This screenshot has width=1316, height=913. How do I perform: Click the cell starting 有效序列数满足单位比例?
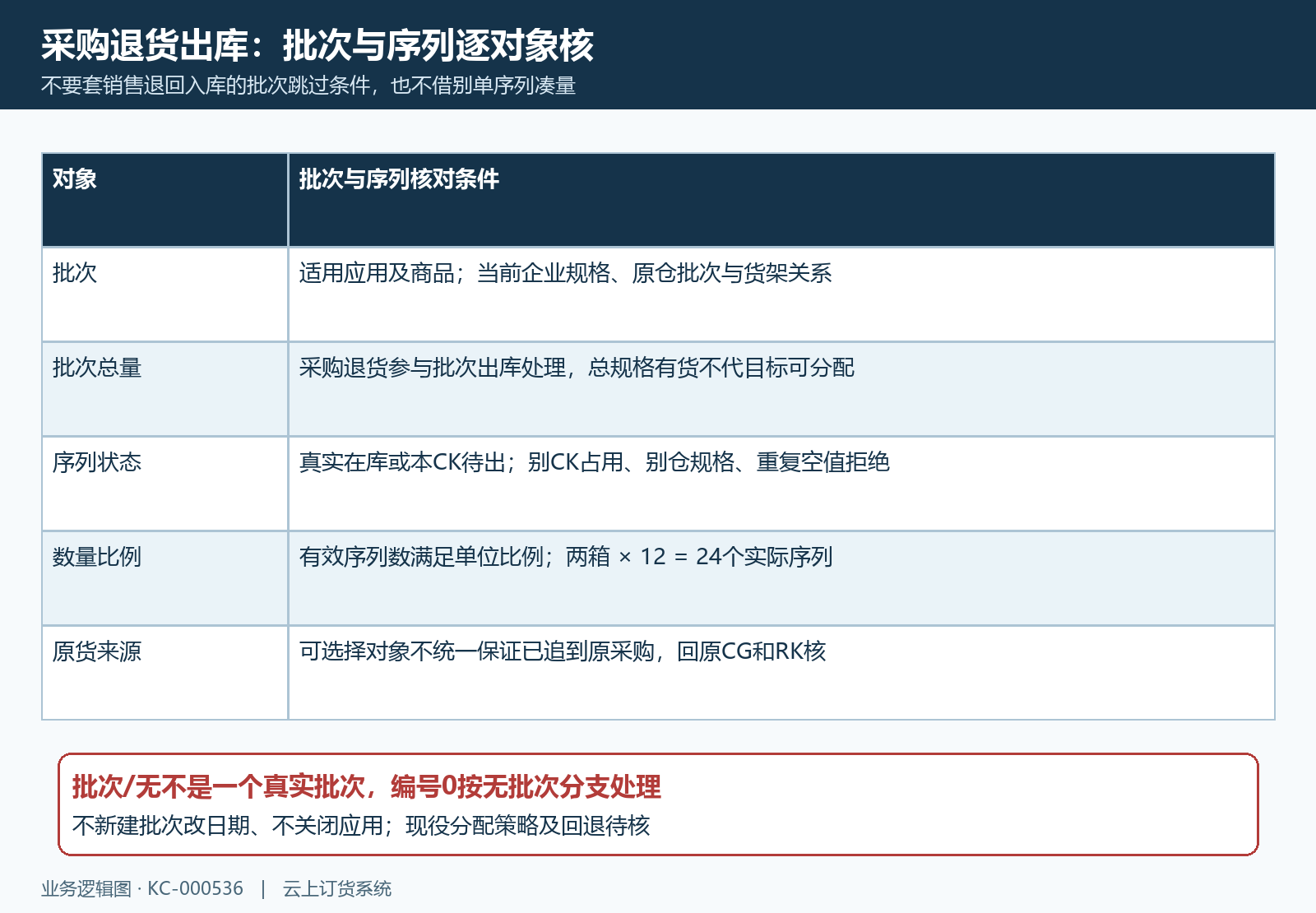tap(781, 578)
